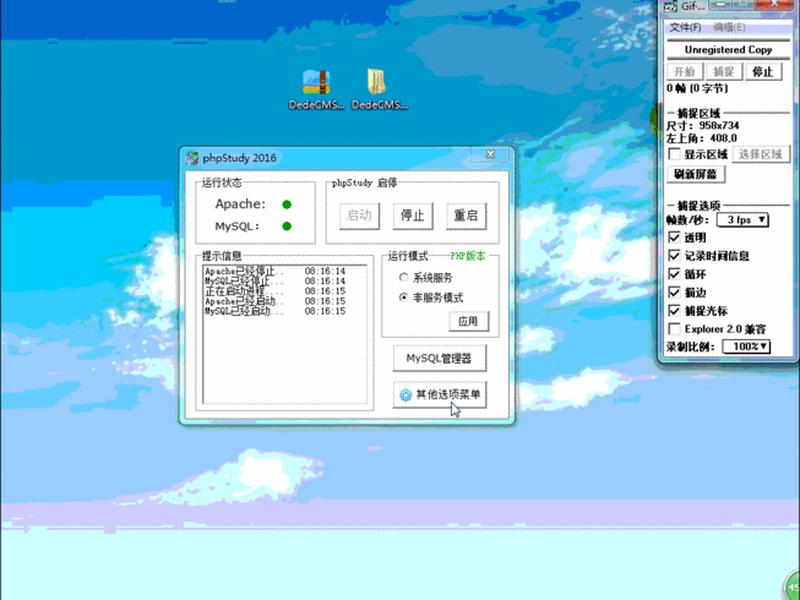
Task: Click the '尺寸: 958x734' capture size text
Action: coord(703,126)
